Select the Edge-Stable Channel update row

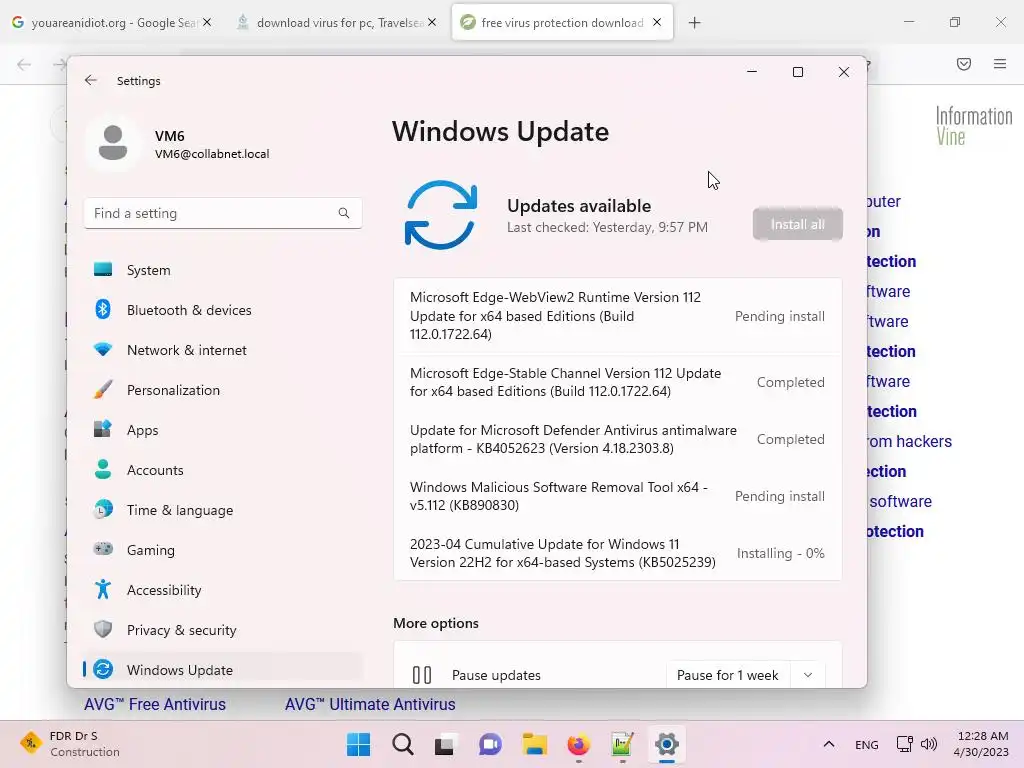pos(617,382)
